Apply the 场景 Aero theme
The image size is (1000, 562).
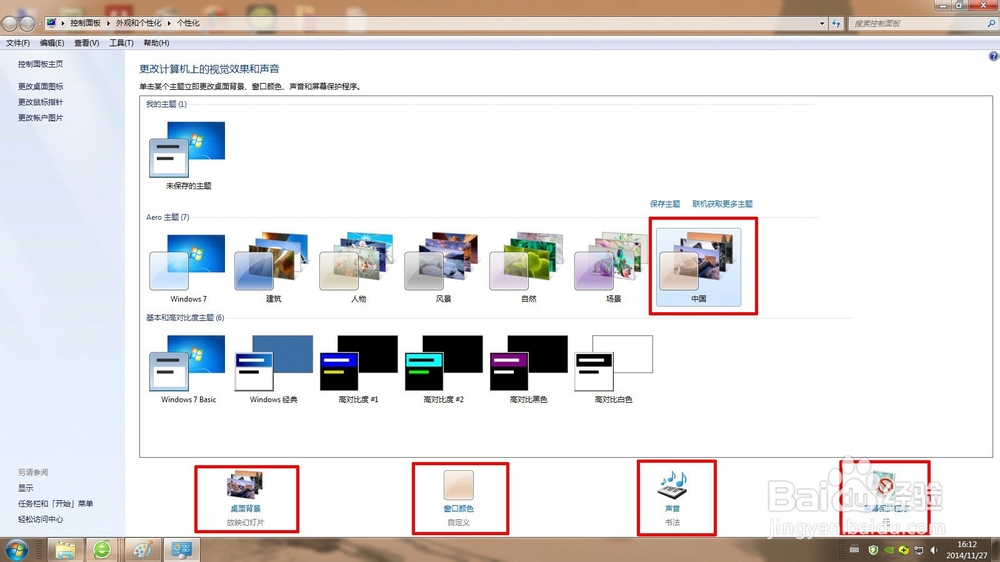click(x=613, y=269)
